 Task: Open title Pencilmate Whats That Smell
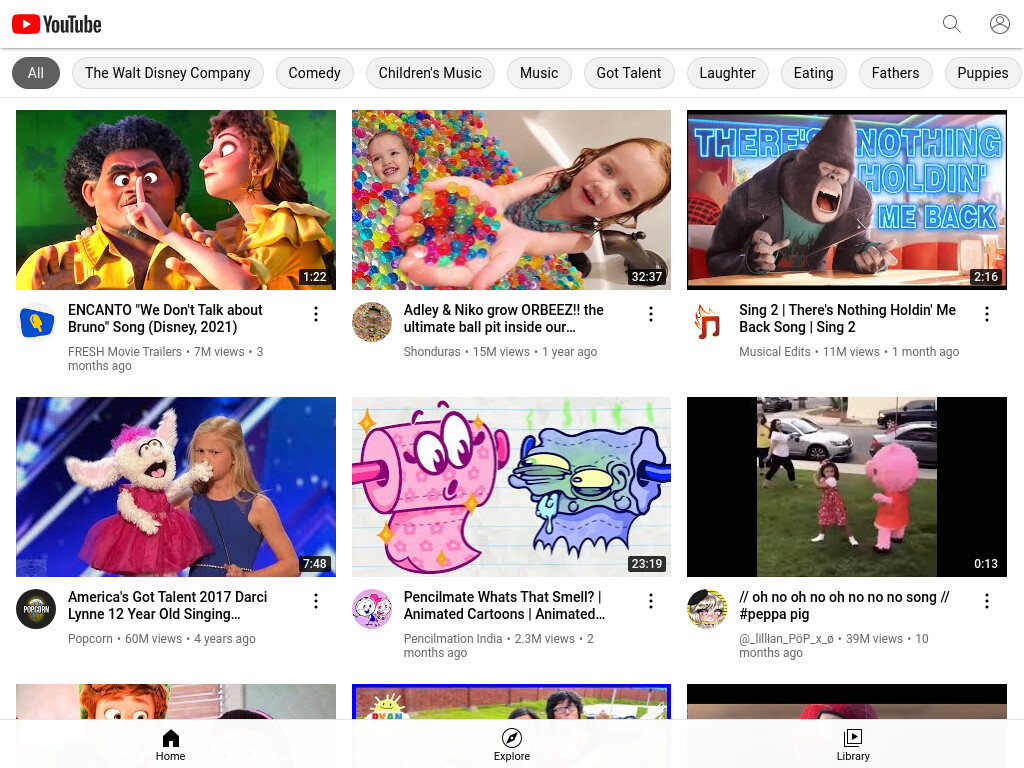coord(504,605)
